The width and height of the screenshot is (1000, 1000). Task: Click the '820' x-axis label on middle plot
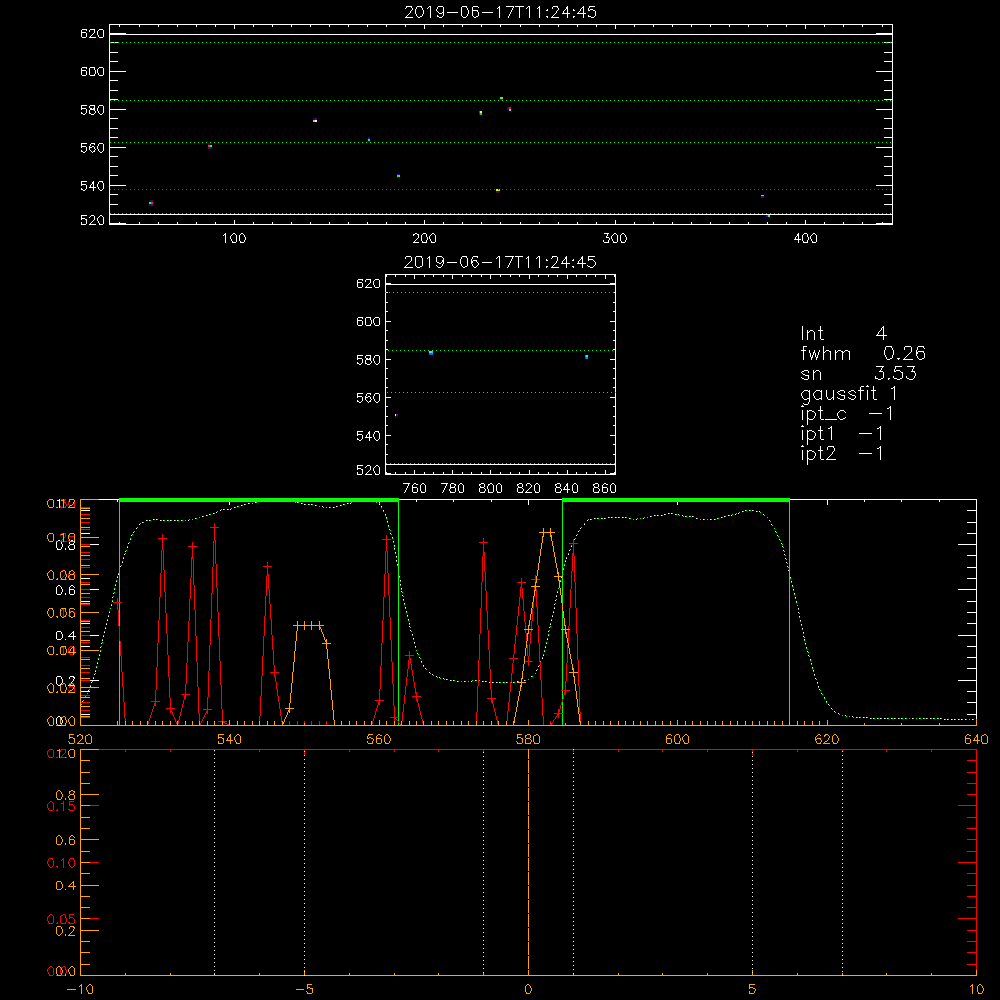tap(529, 489)
